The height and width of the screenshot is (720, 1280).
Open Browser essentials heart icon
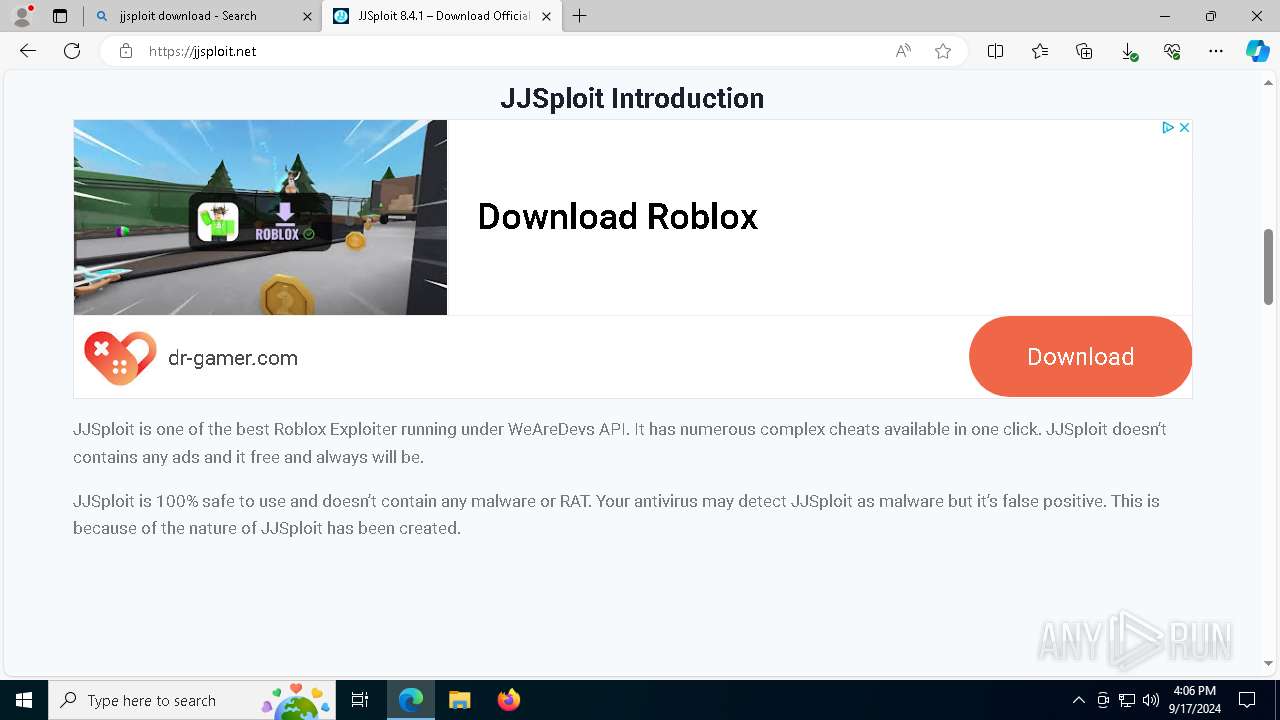(x=1172, y=51)
